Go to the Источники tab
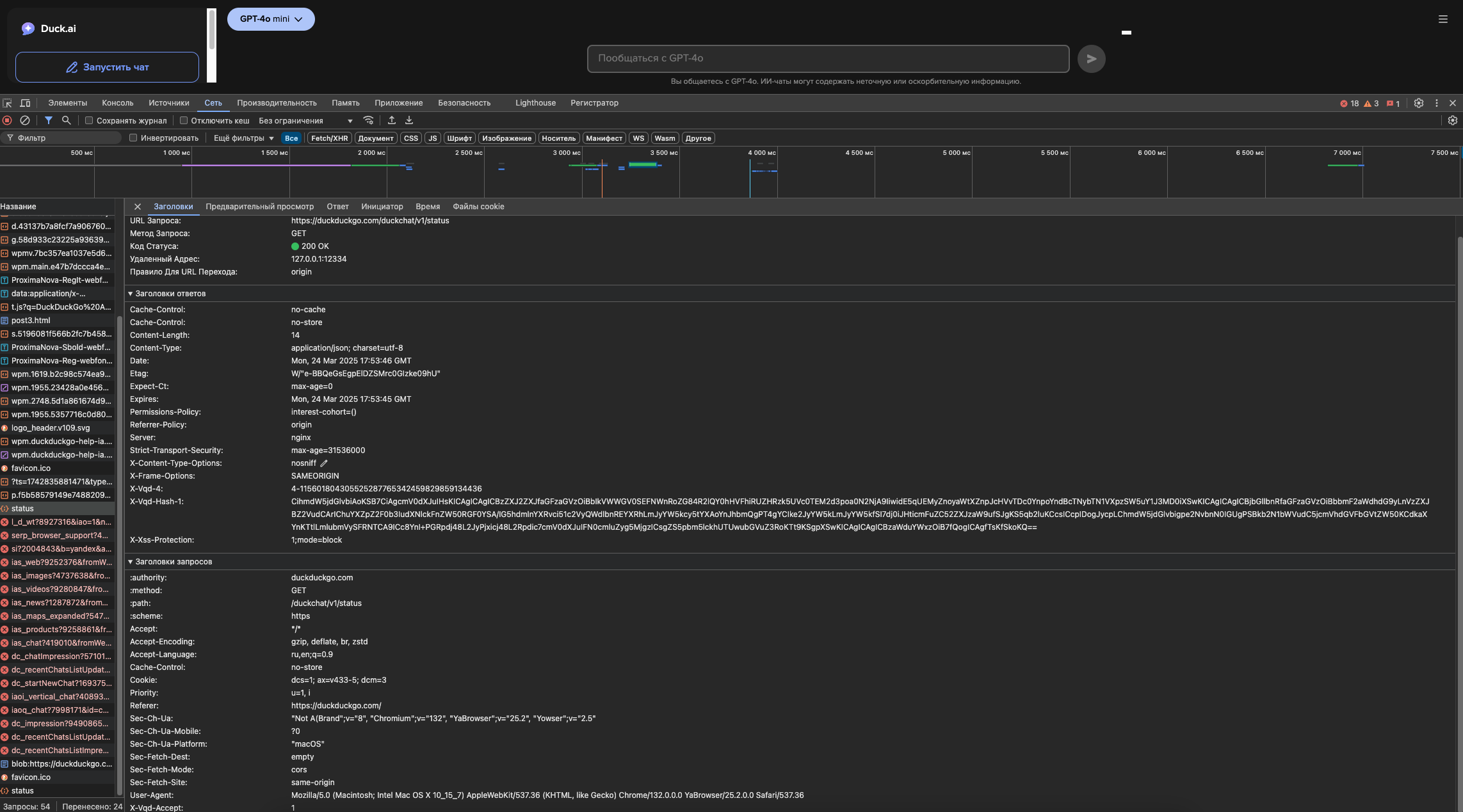The height and width of the screenshot is (812, 1463). (x=169, y=103)
